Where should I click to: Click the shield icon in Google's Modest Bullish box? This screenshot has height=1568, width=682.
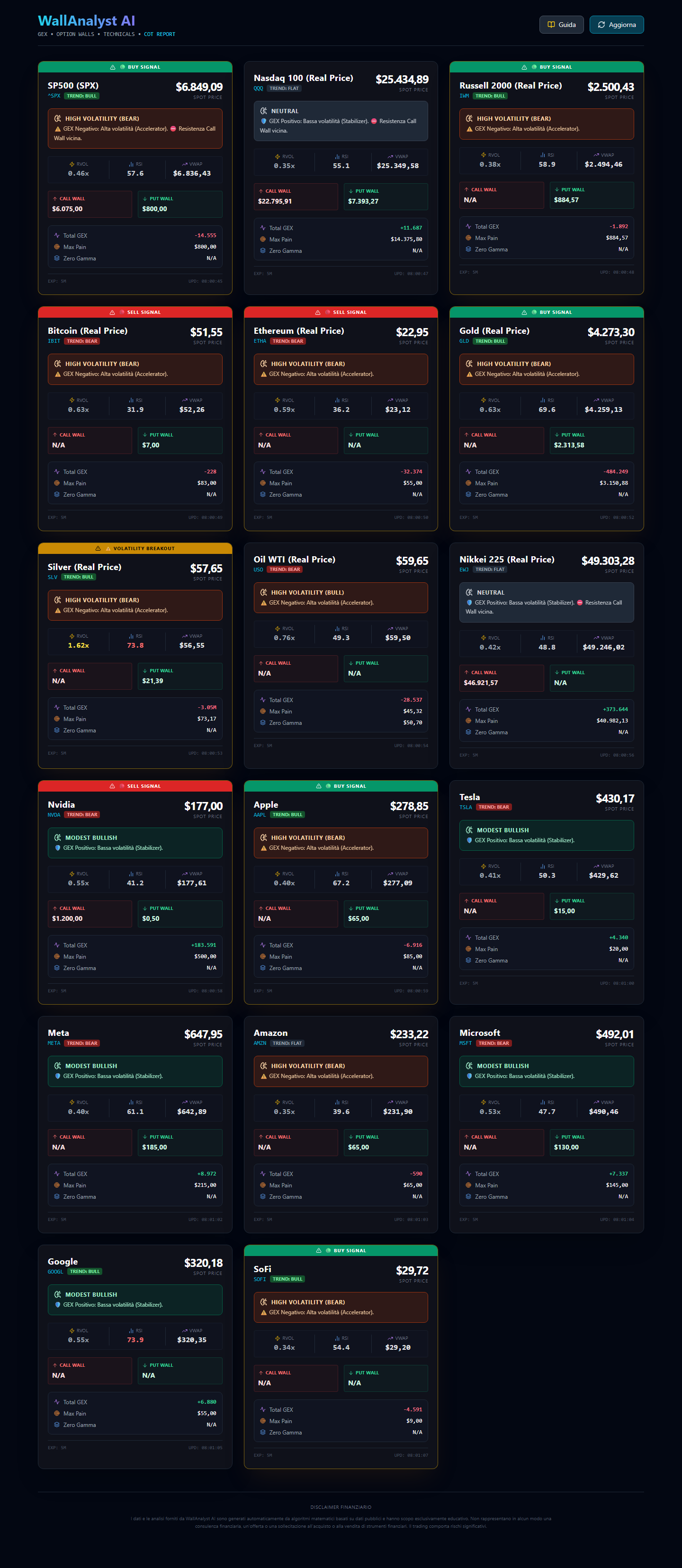coord(58,1305)
